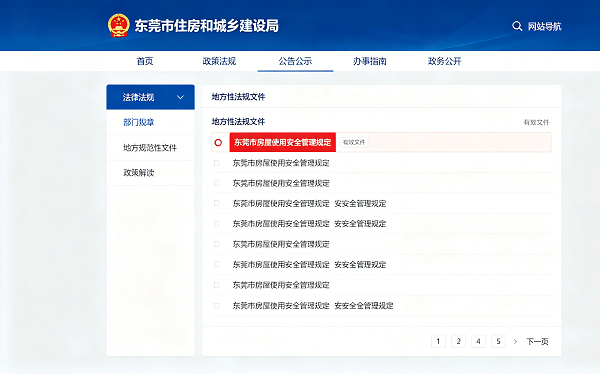Jump to page 5 in pagination

[x=498, y=341]
